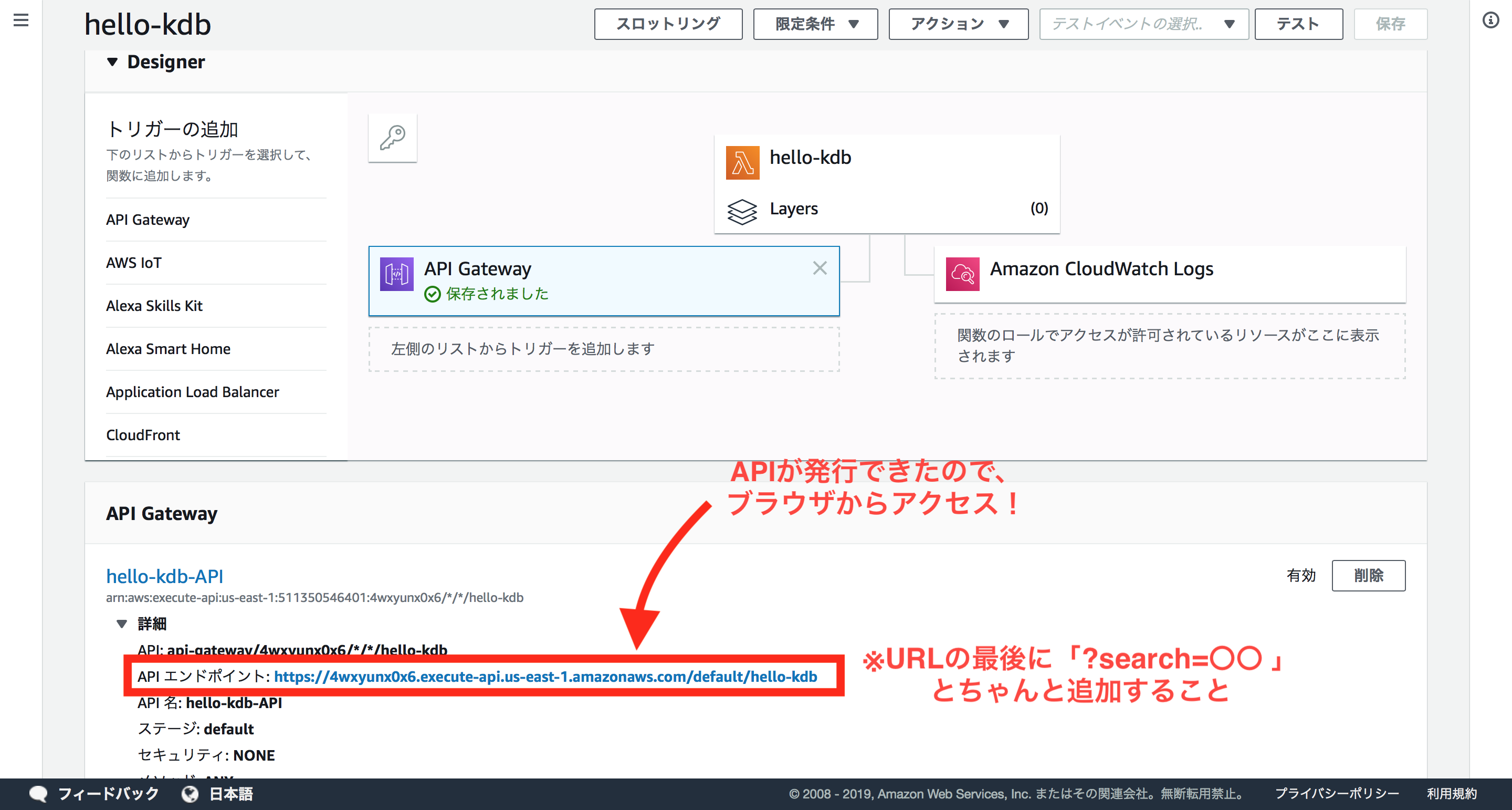Click the orange Lambda function icon
Screen dimensions: 1512x810
[x=742, y=163]
